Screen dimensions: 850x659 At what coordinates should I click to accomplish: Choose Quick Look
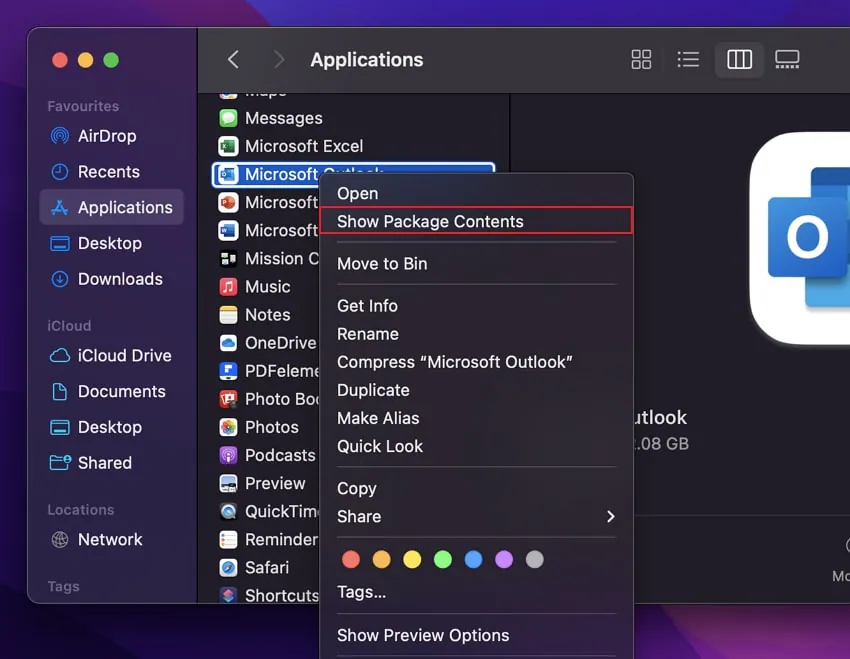click(x=476, y=447)
